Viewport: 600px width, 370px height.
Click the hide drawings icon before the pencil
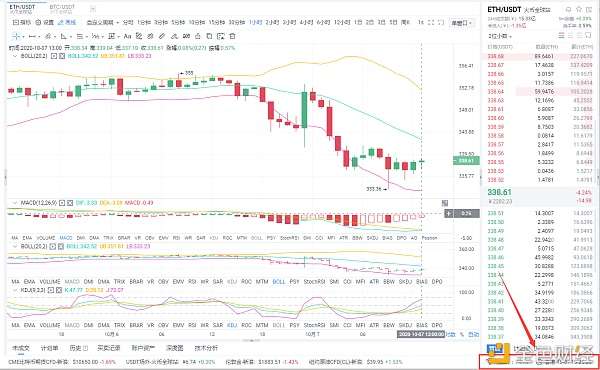tap(150, 36)
